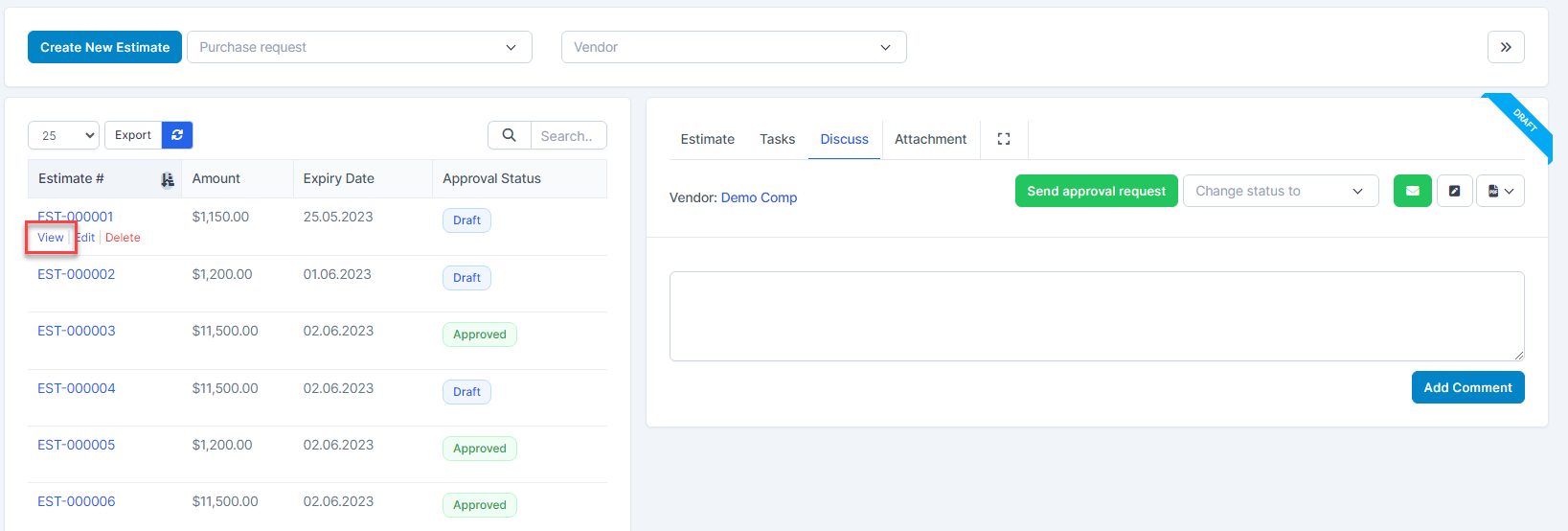Open the Demo Comp vendor link
The image size is (1568, 531).
[x=759, y=197]
